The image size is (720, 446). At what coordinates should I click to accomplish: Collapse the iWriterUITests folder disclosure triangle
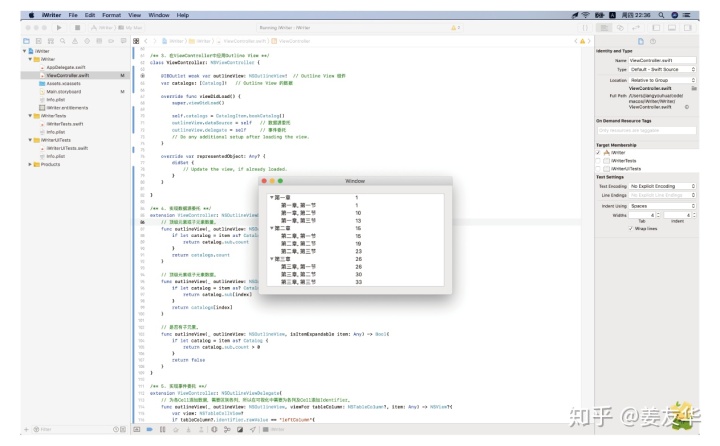pos(30,140)
